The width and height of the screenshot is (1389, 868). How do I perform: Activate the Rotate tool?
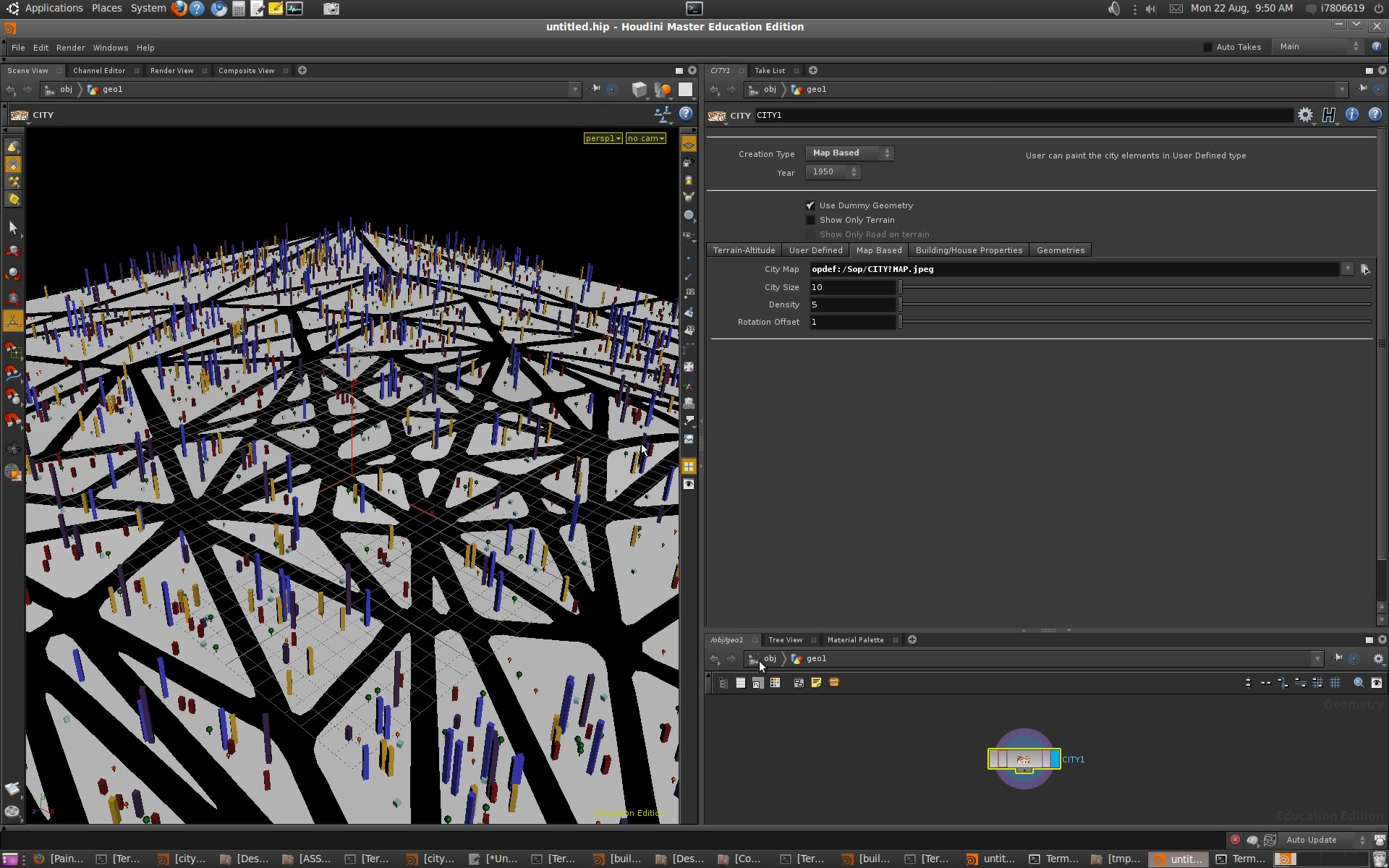point(13,274)
